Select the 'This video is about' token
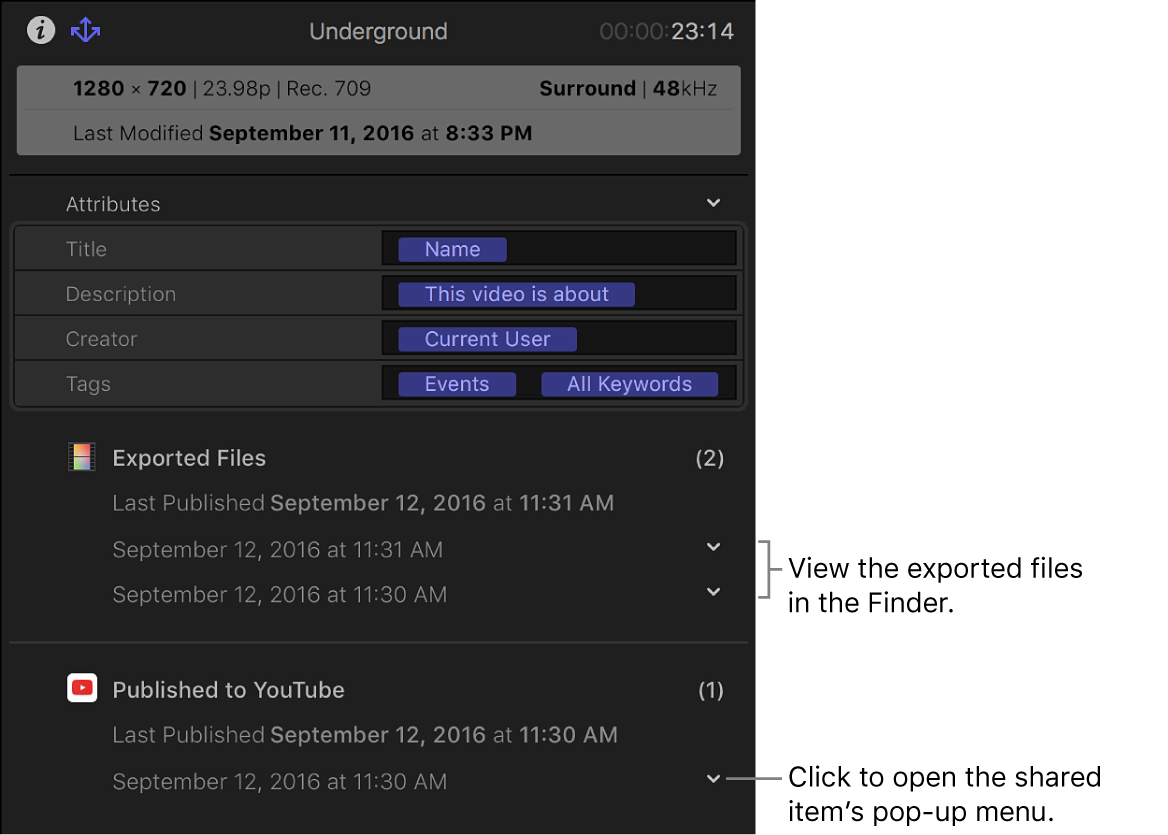Screen dimensions: 1168x835 [516, 294]
